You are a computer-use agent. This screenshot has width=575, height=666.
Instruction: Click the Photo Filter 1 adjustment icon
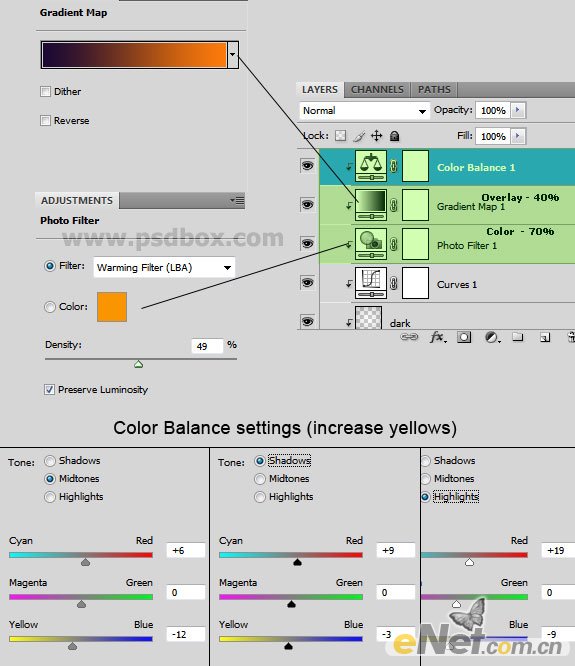click(371, 244)
